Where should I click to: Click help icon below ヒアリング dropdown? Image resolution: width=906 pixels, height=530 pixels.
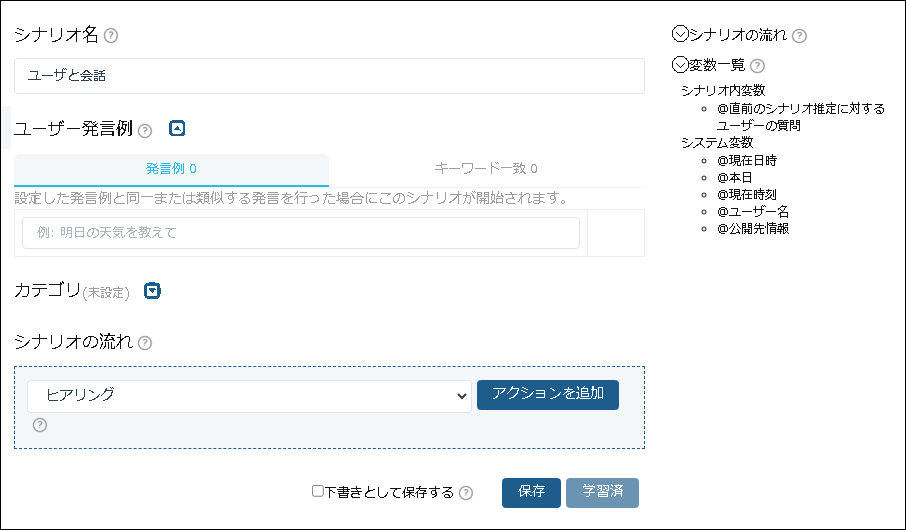click(40, 425)
